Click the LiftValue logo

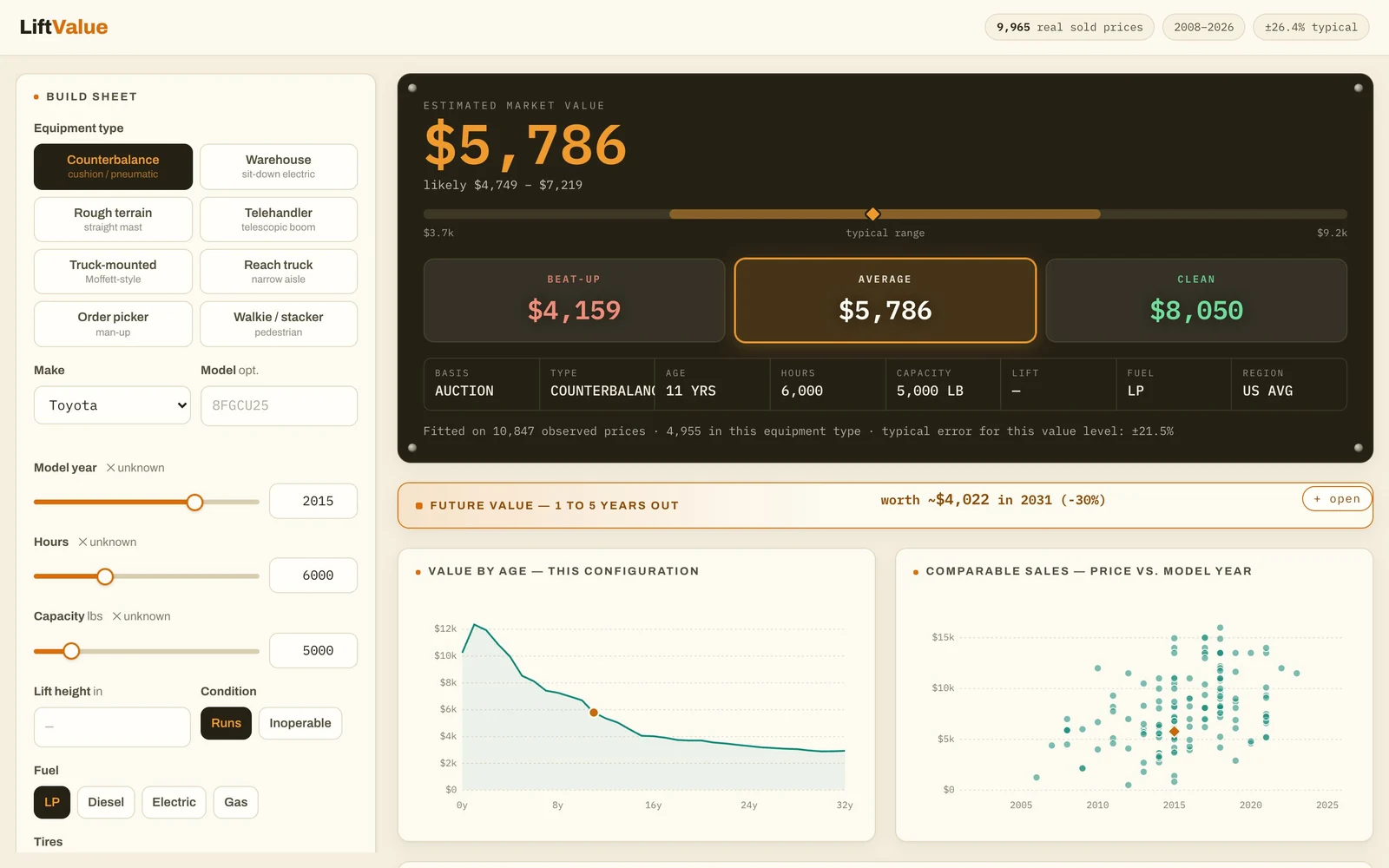[x=63, y=27]
